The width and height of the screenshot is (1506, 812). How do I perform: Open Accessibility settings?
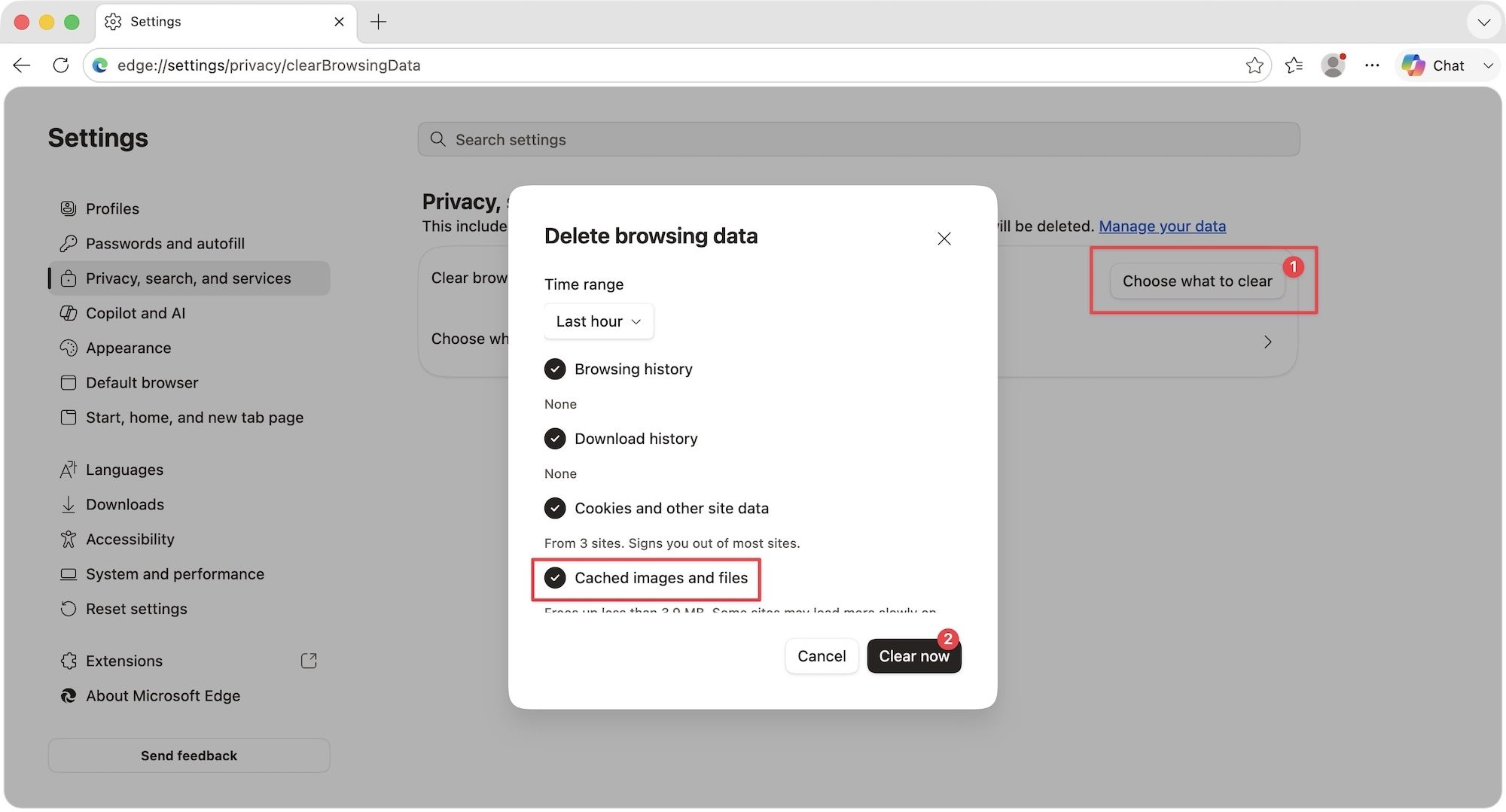189,539
